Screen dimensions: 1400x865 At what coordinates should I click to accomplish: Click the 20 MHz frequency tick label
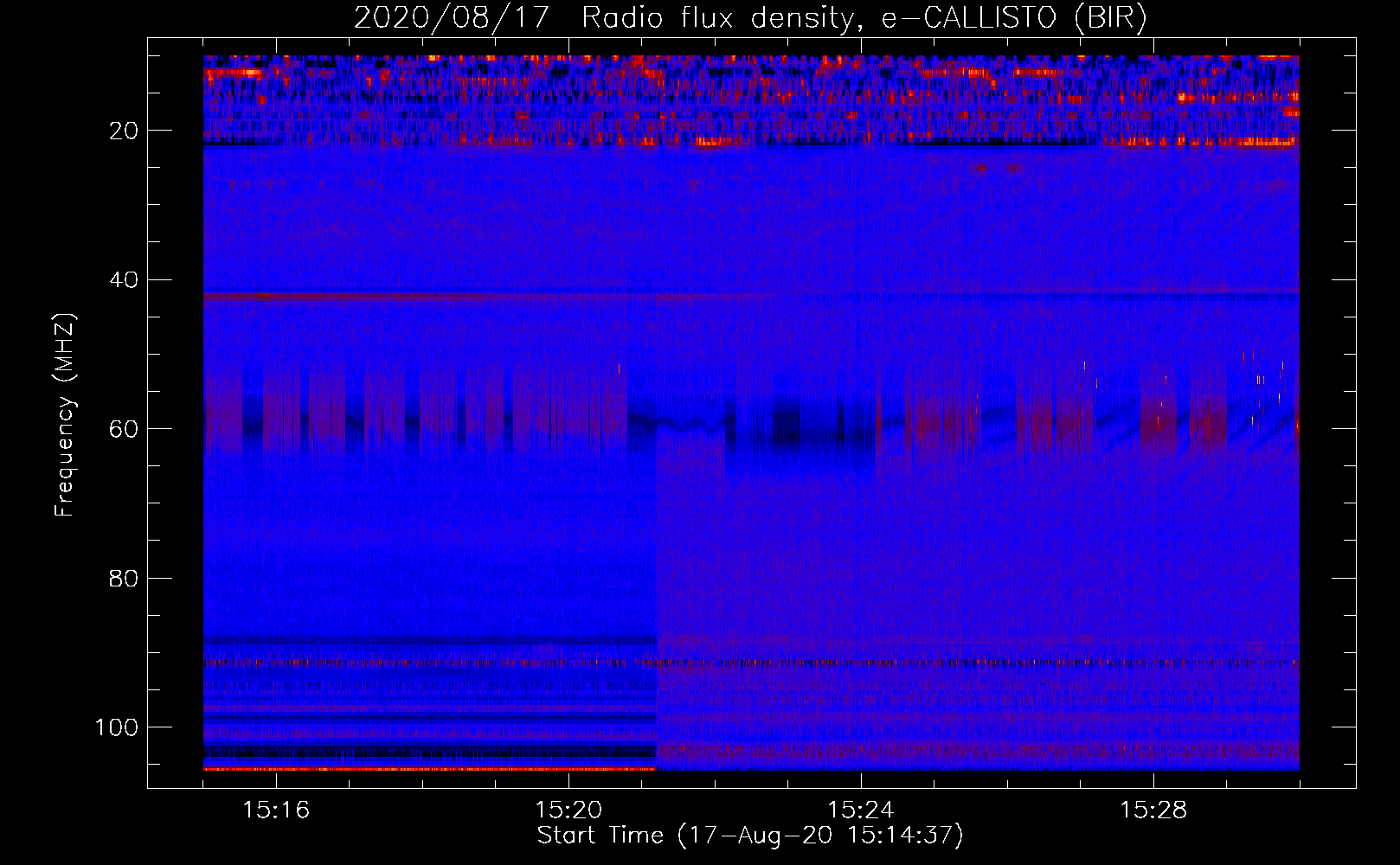(124, 131)
